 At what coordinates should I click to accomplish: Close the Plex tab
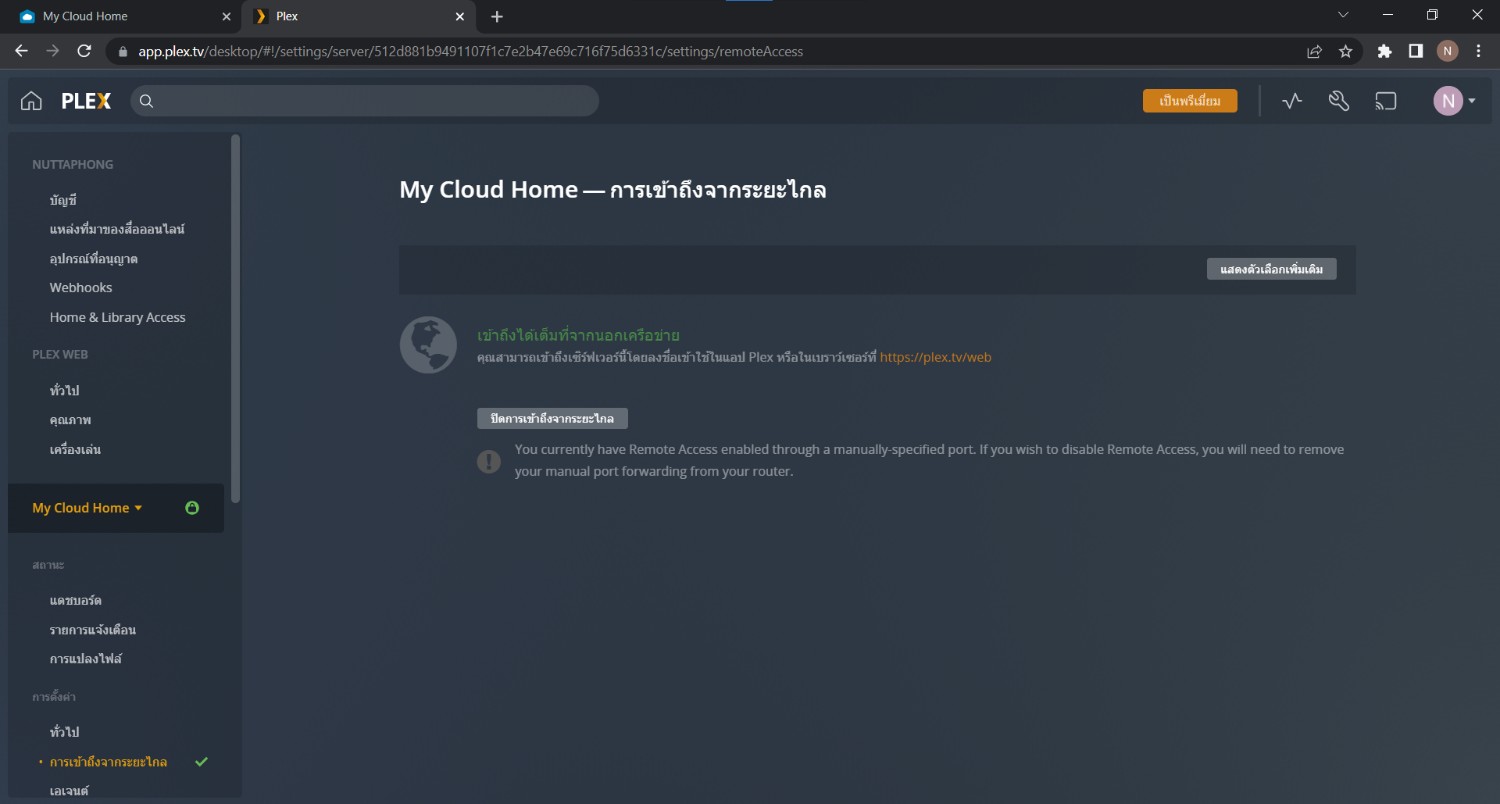(x=460, y=16)
